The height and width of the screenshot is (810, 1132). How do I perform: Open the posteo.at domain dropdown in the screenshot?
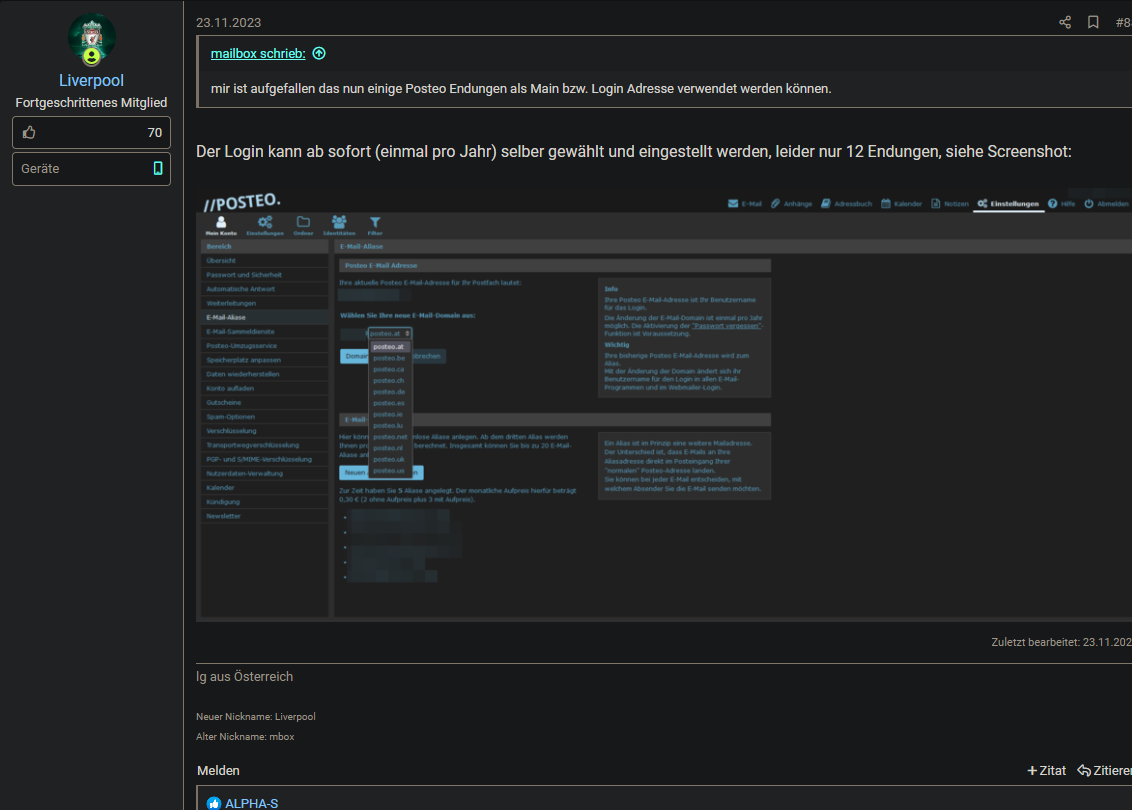point(390,333)
